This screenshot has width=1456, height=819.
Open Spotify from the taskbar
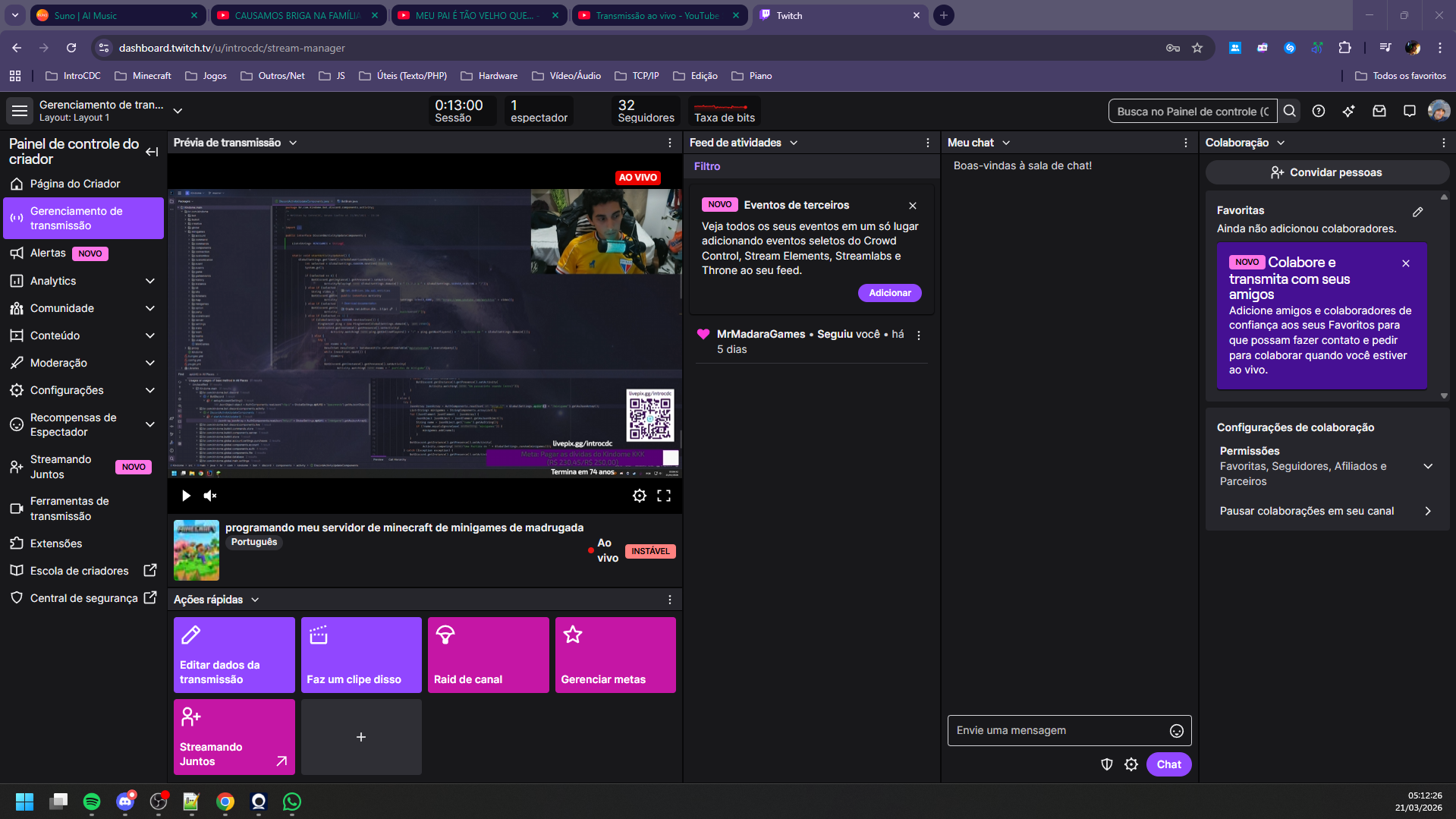(92, 802)
